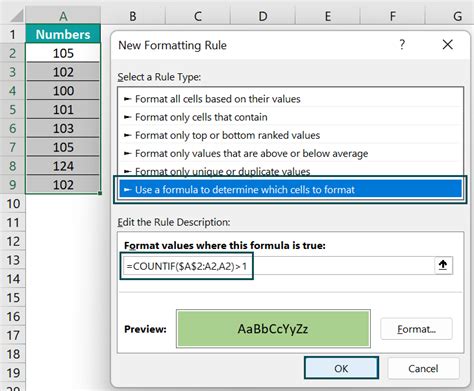Select all cells via corner triangle

click(17, 16)
